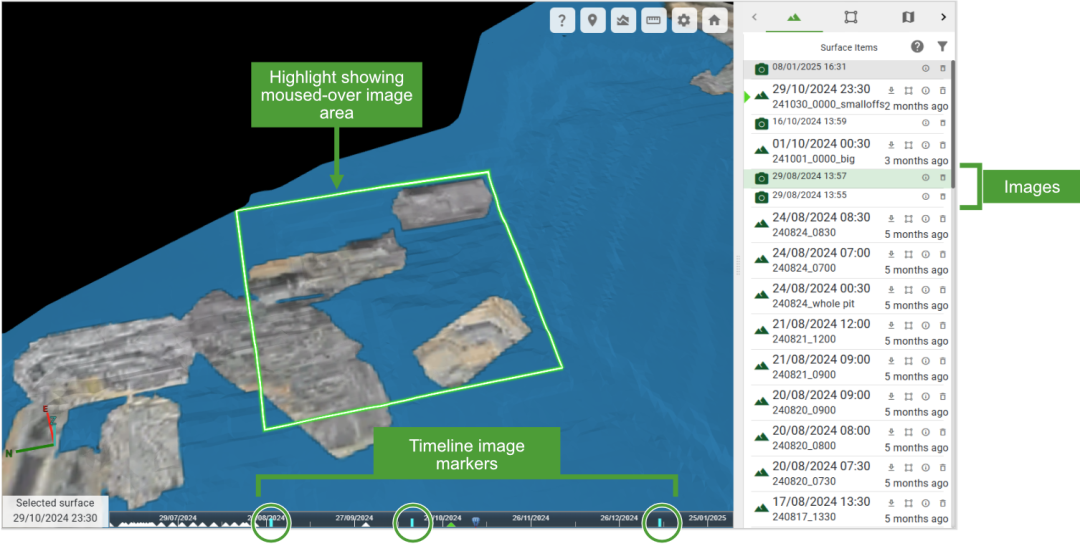Delete the 240820_0900 surface
Image resolution: width=1080 pixels, height=546 pixels.
click(x=943, y=397)
